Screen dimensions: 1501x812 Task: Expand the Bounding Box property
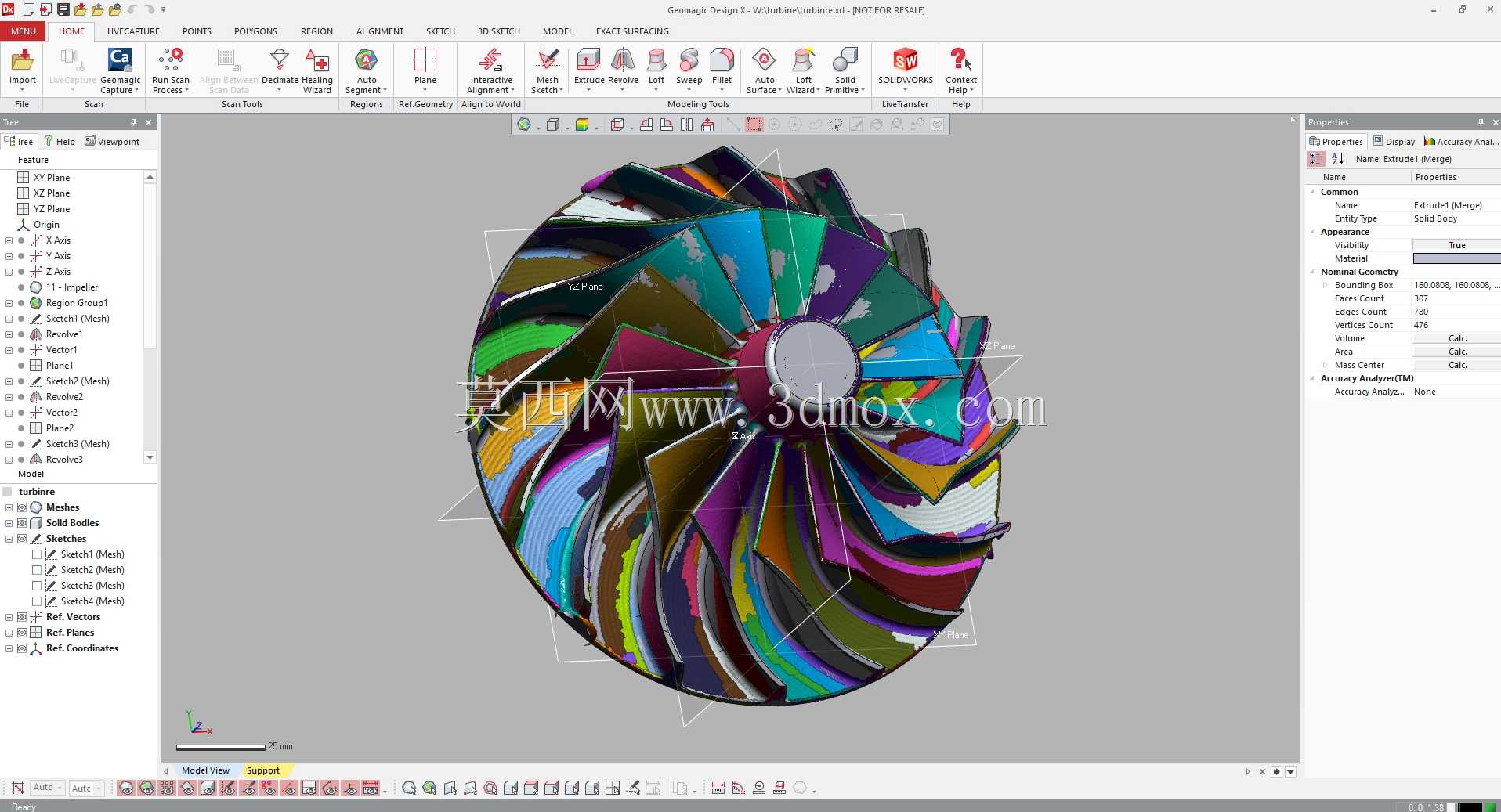(x=1325, y=285)
